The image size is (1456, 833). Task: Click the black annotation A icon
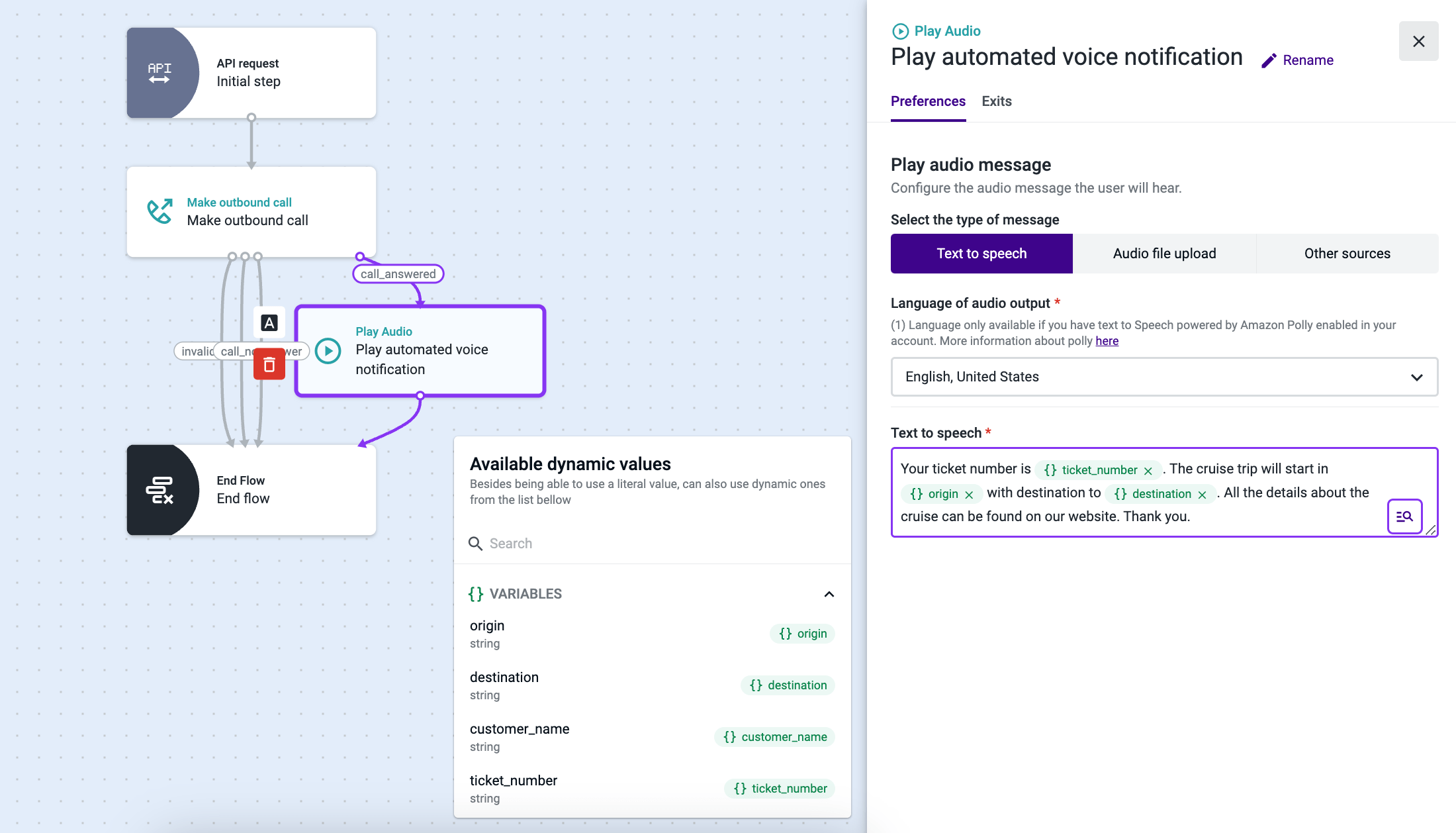[x=269, y=322]
